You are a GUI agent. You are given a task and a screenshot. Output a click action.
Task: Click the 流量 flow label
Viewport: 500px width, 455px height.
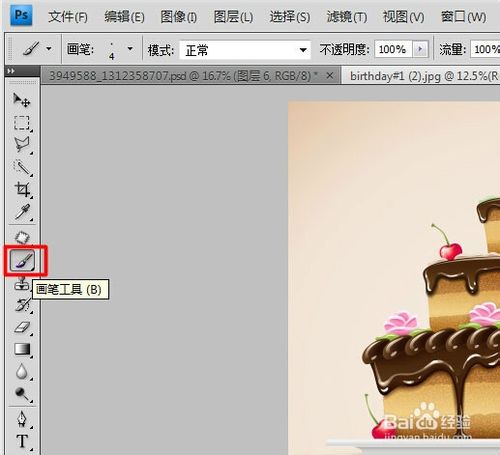click(453, 50)
